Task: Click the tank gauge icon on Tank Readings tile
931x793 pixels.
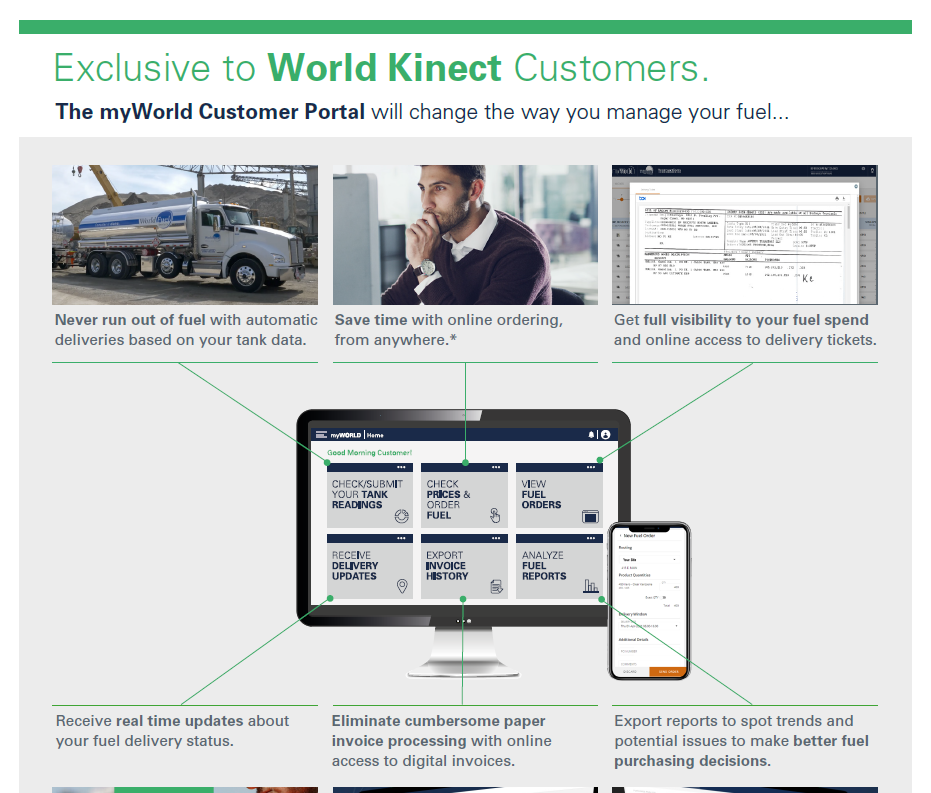Action: click(x=402, y=516)
